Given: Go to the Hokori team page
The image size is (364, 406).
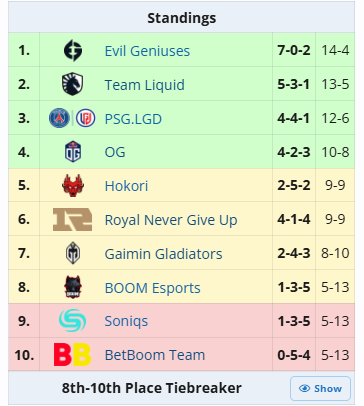Looking at the screenshot, I should 126,186.
